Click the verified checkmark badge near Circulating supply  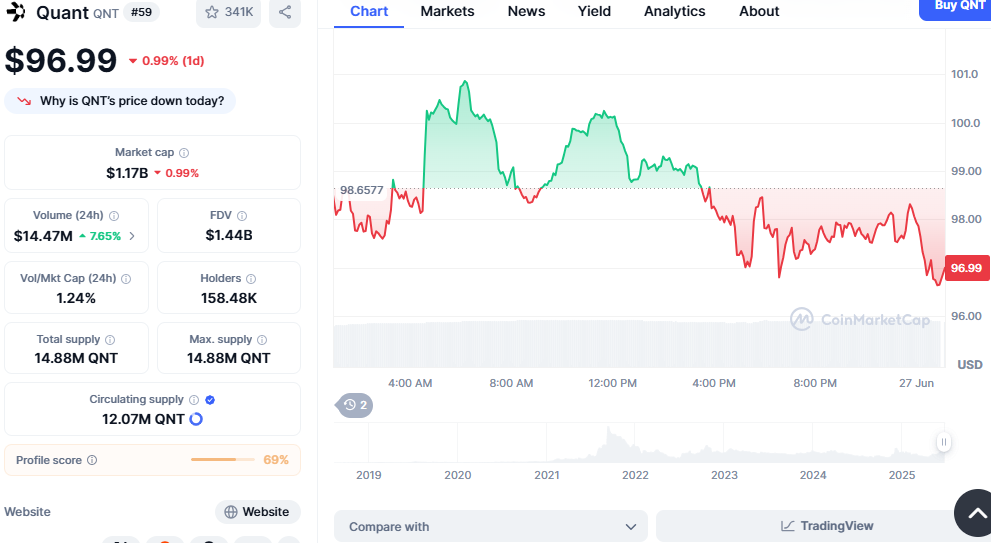pos(210,400)
